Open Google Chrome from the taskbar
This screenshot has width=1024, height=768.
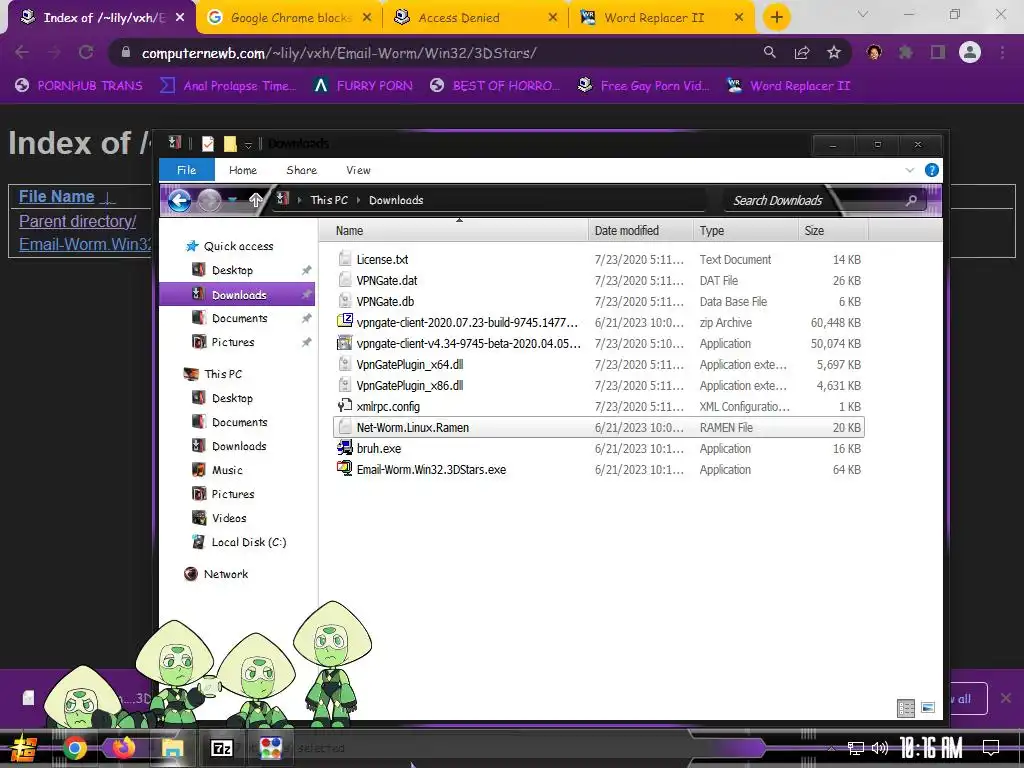tap(74, 748)
